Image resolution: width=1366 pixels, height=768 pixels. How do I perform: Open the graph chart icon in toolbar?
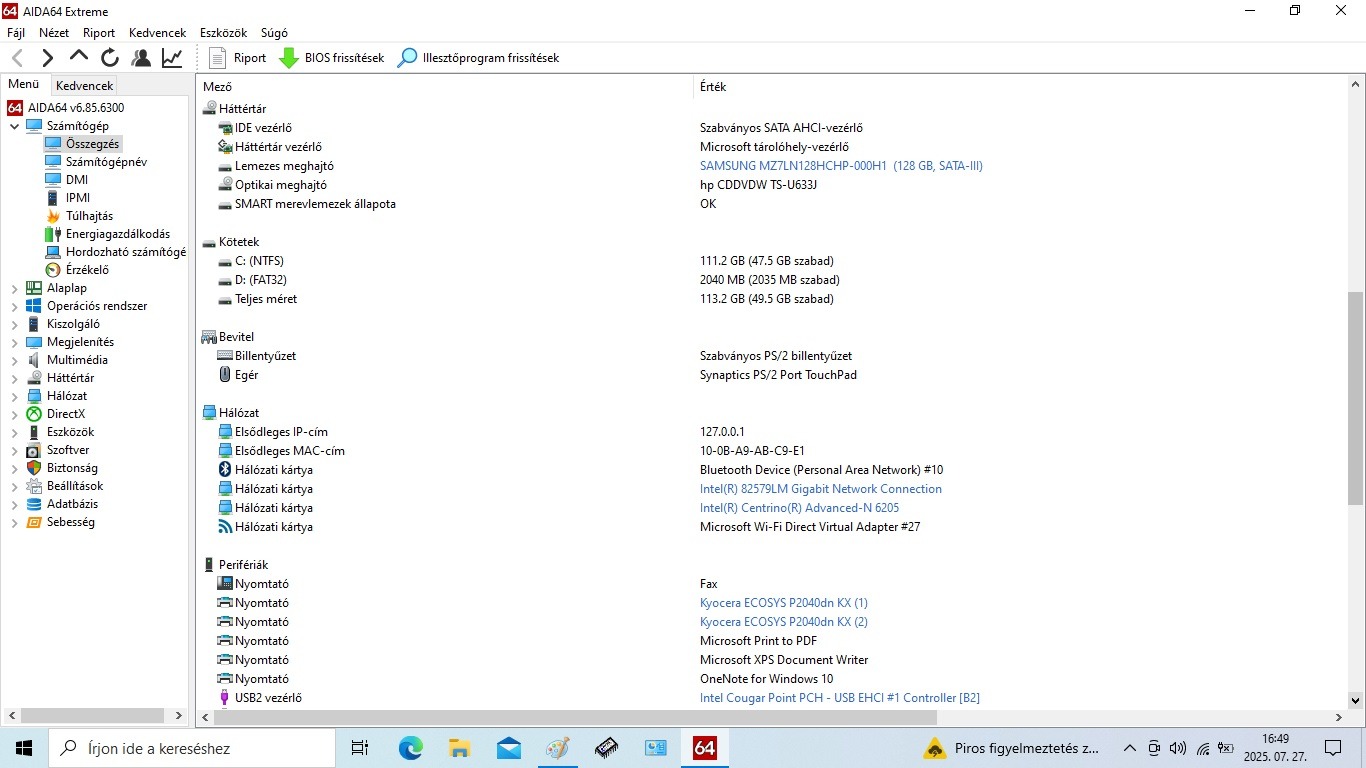click(x=172, y=58)
